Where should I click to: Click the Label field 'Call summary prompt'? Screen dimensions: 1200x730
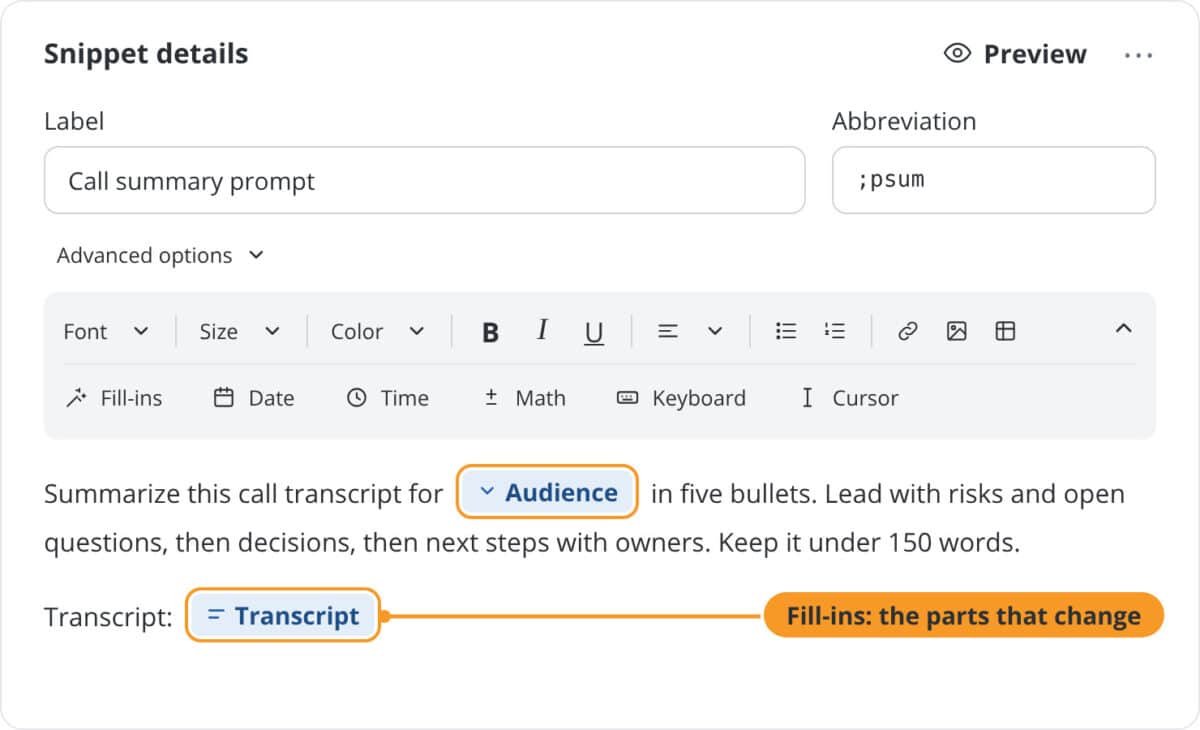[424, 181]
